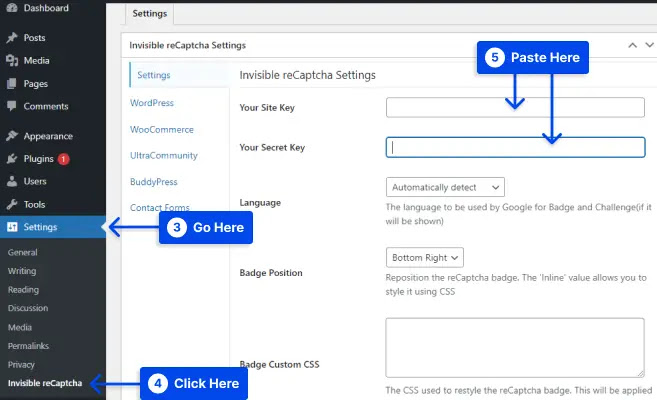Click the Badge Custom CSS textarea

(x=515, y=348)
